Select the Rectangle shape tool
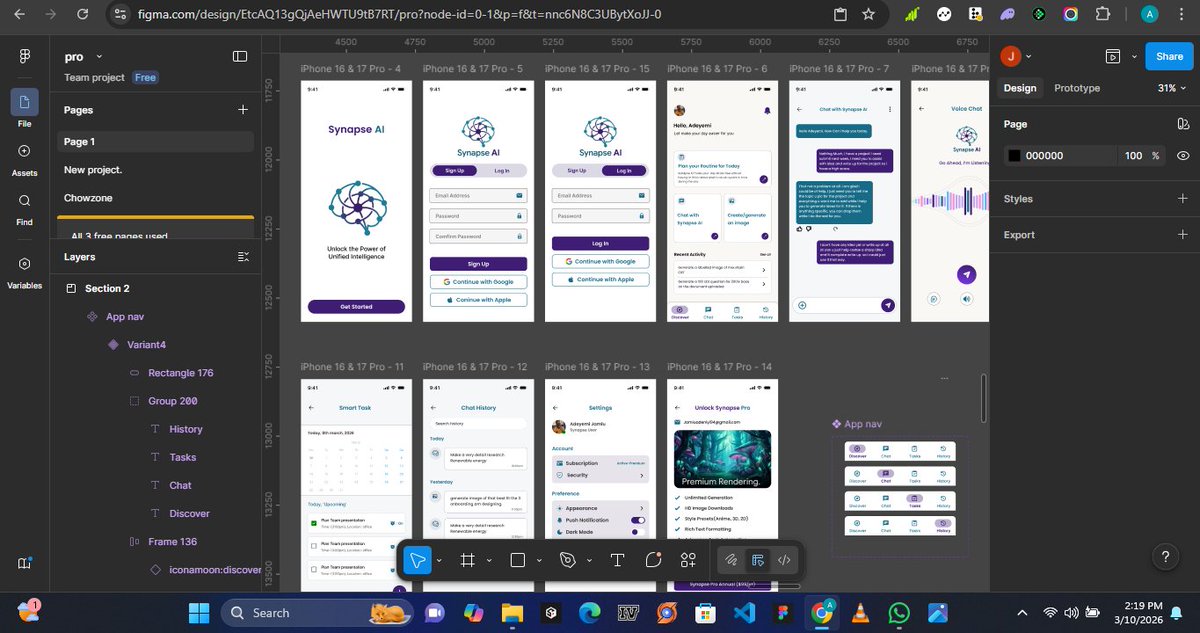This screenshot has width=1200, height=633. [518, 560]
